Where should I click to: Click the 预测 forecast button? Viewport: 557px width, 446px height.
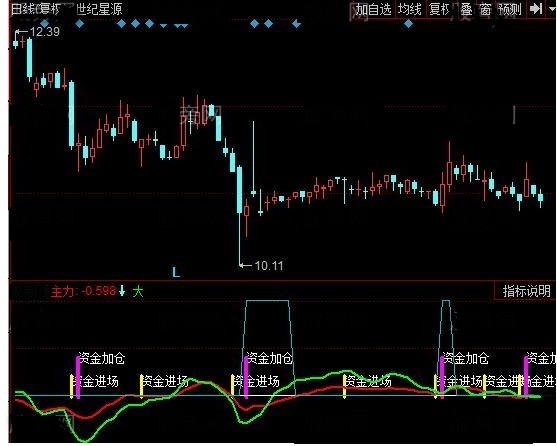pyautogui.click(x=509, y=10)
